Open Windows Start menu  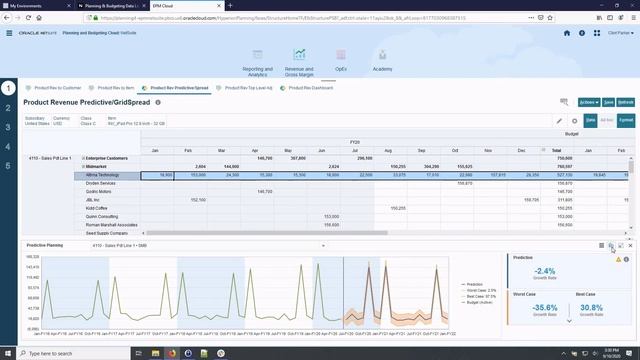coord(8,353)
